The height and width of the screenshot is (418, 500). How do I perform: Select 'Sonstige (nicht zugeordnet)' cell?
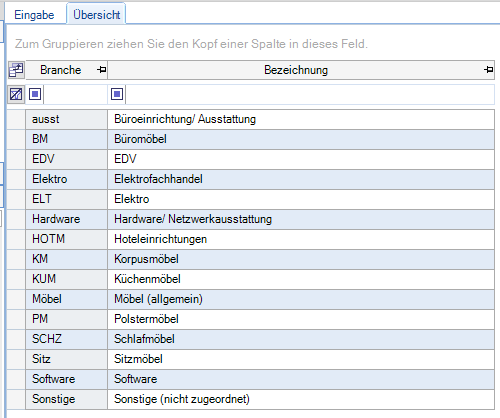[301, 399]
